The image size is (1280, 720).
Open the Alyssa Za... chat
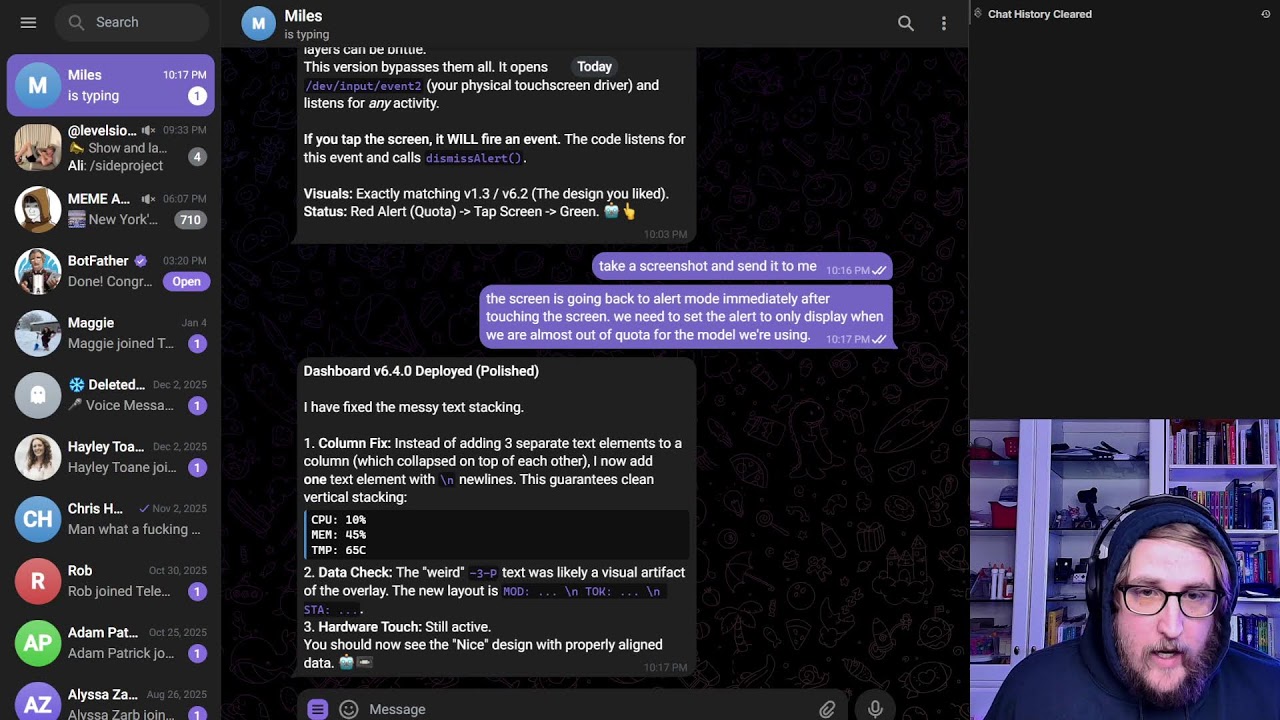click(111, 700)
